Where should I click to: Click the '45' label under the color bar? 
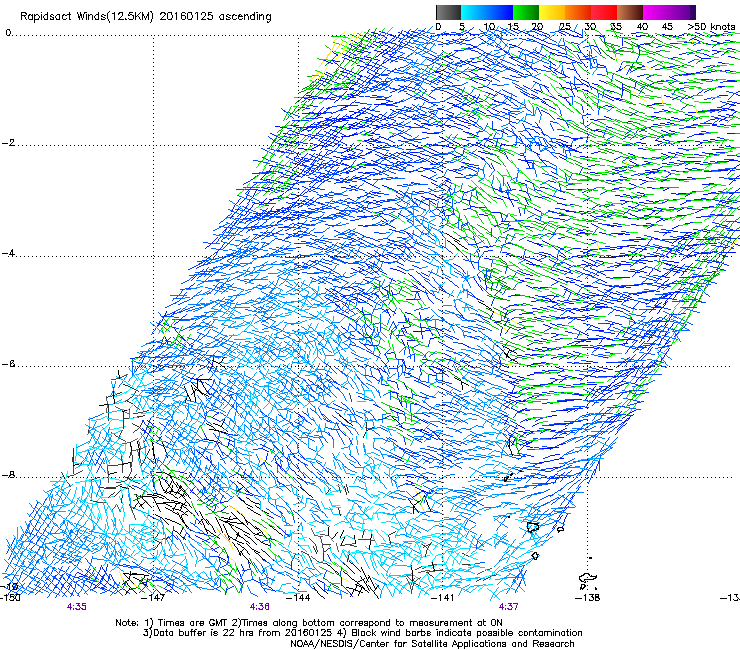pos(667,27)
